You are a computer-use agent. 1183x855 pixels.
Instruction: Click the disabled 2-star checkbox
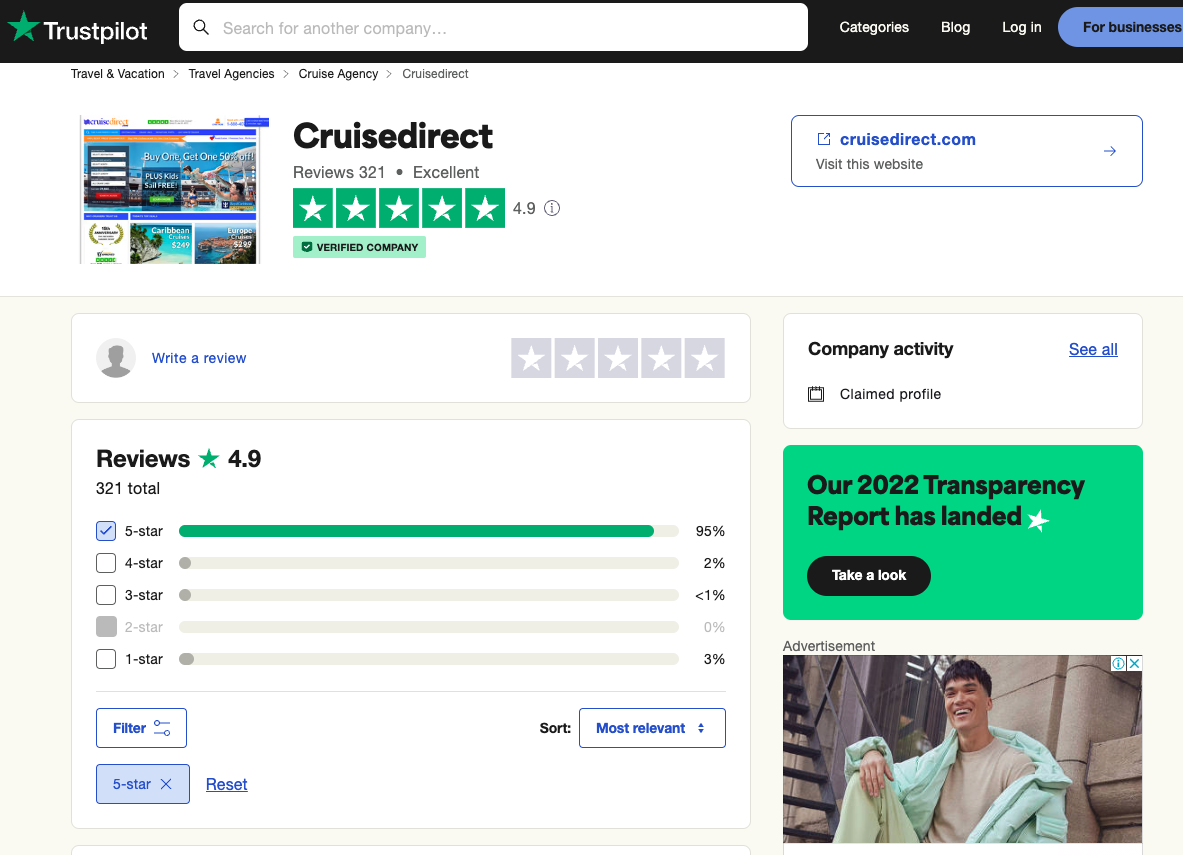[x=106, y=627]
